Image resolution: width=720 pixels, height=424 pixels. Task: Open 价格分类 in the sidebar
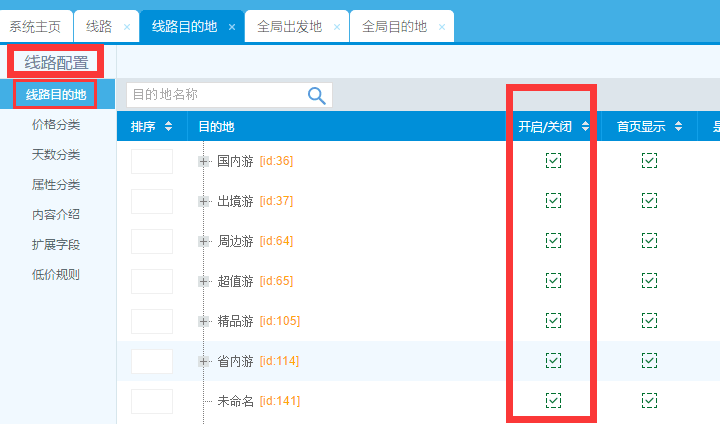[x=56, y=125]
